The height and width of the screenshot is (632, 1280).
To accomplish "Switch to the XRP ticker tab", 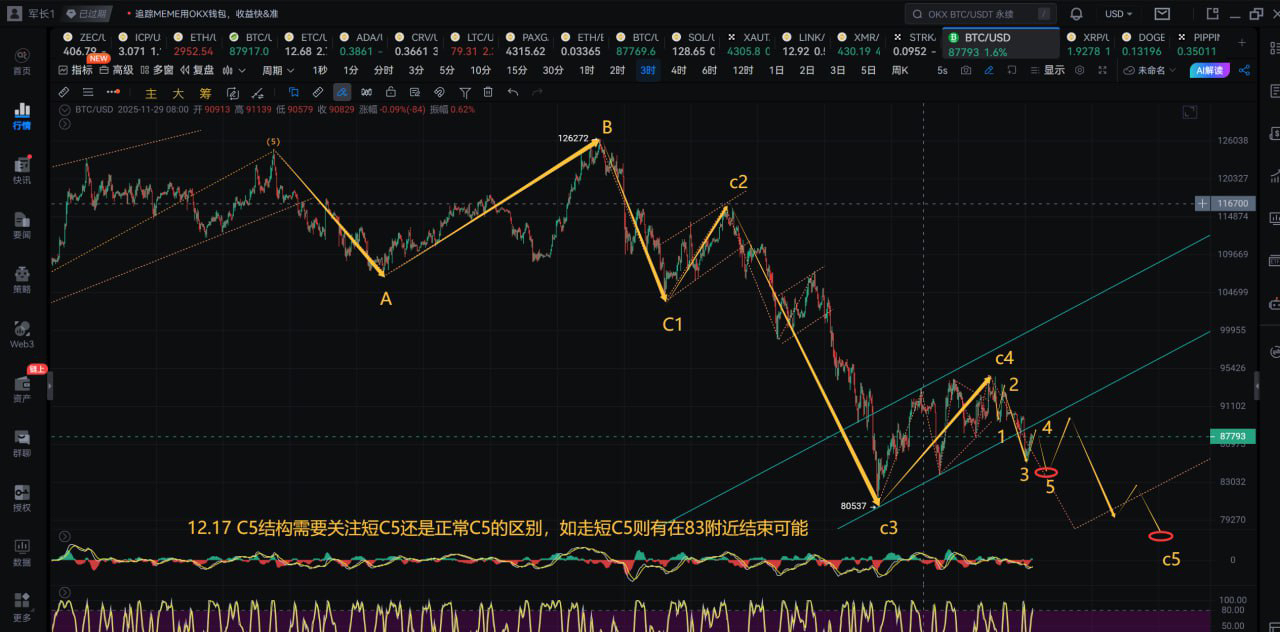I will click(1087, 44).
